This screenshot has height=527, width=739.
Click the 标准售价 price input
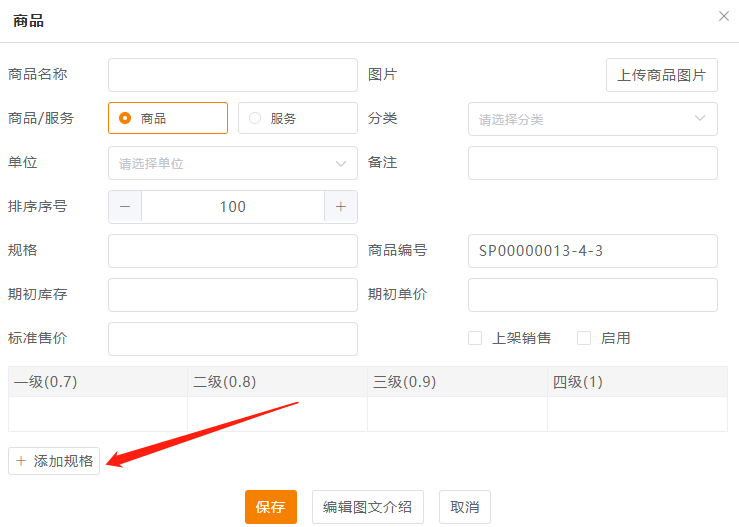click(232, 339)
